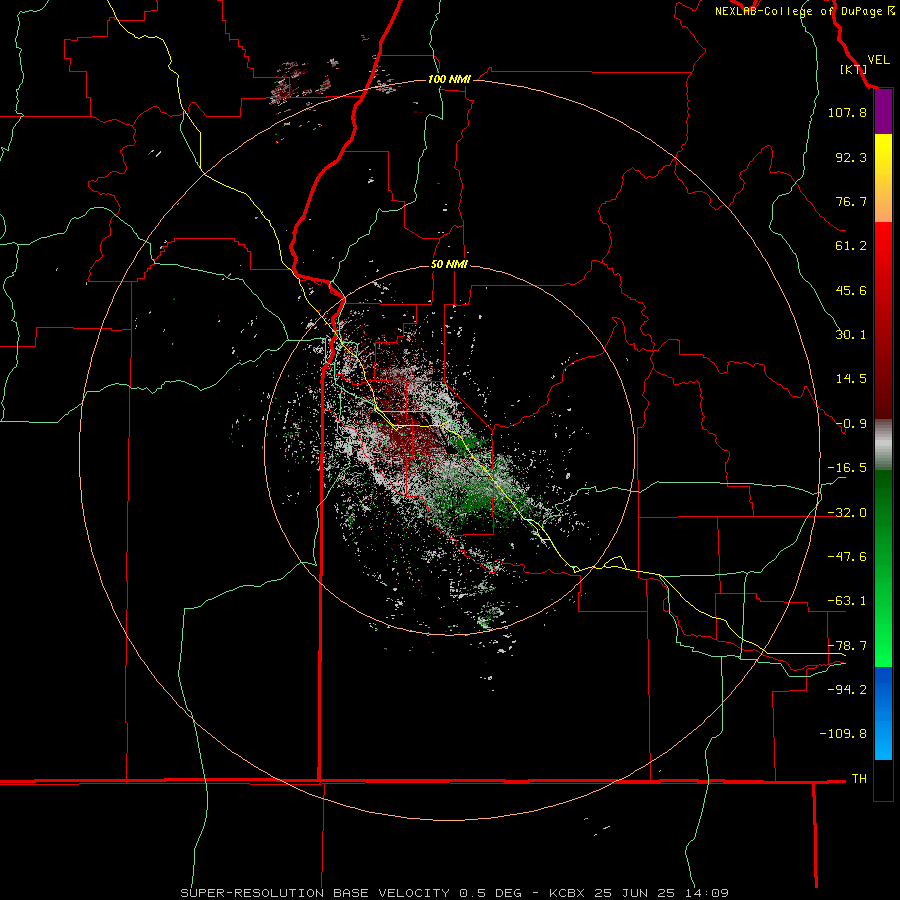900x900 pixels.
Task: Click the TH threshold label
Action: 859,779
